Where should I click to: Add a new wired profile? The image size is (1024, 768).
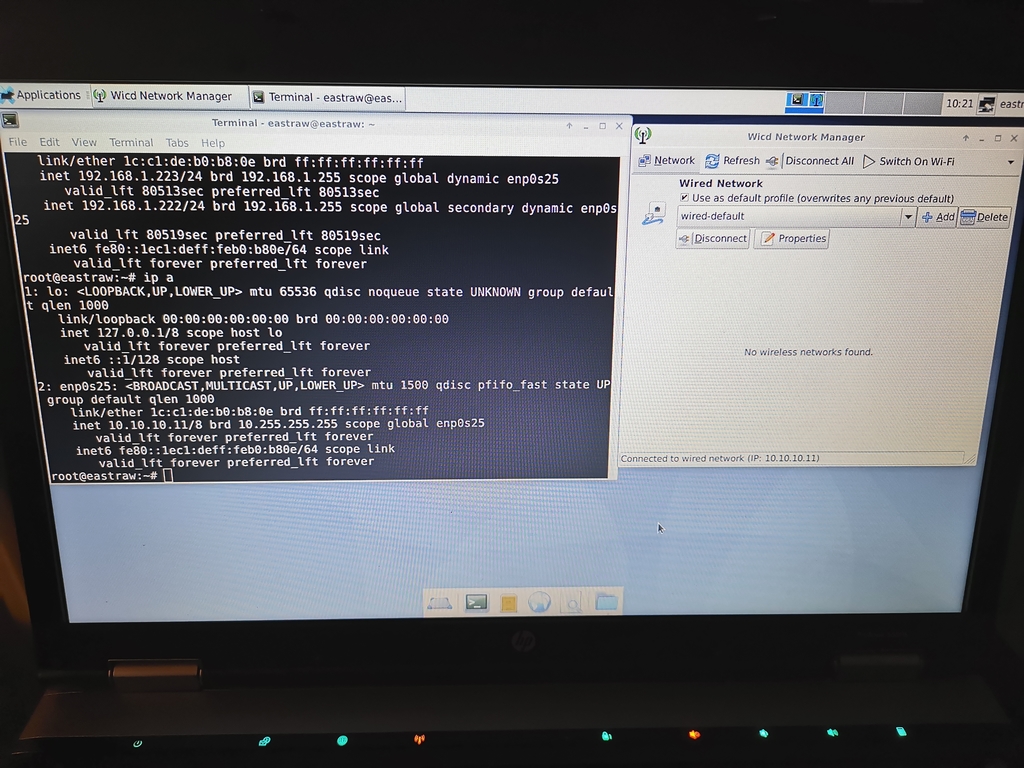[938, 217]
